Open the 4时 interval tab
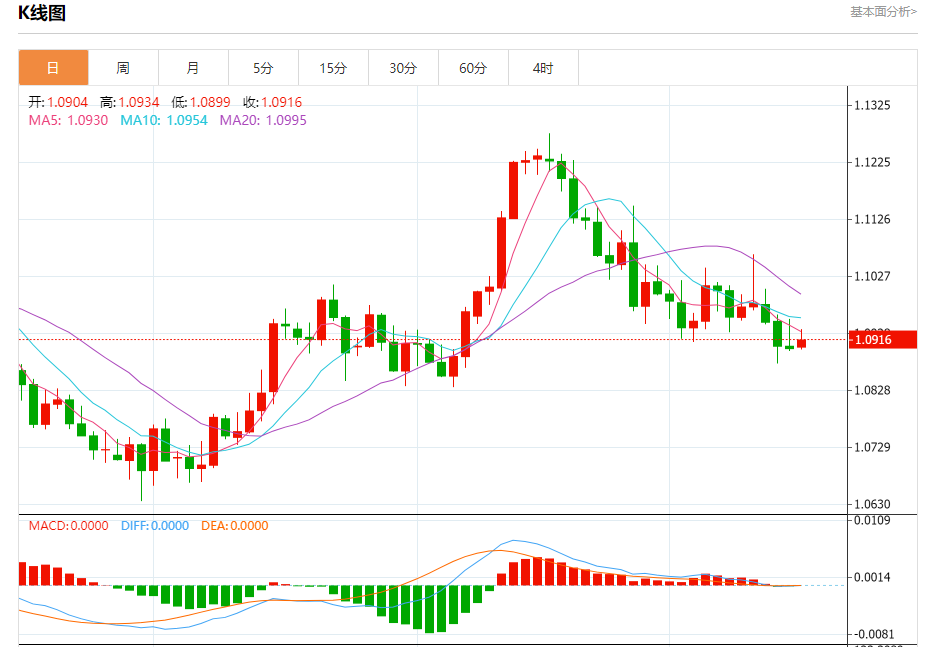This screenshot has height=647, width=930. coord(543,68)
